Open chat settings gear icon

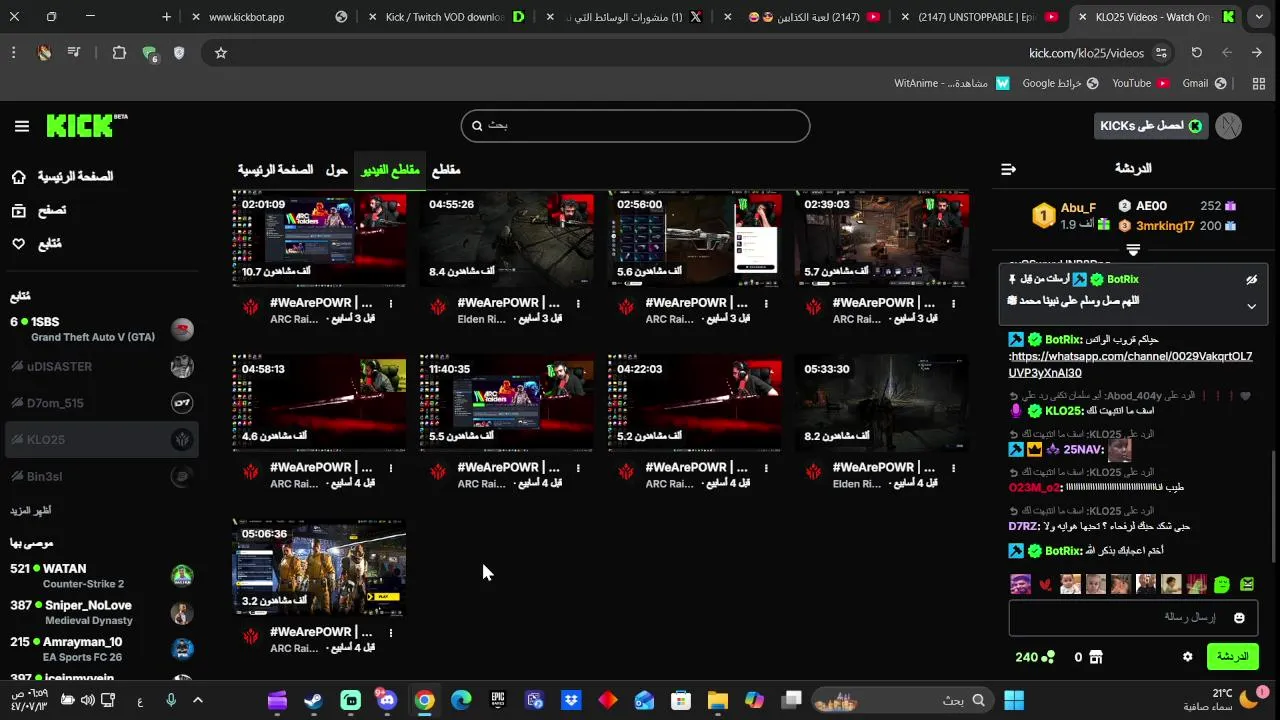(1188, 657)
